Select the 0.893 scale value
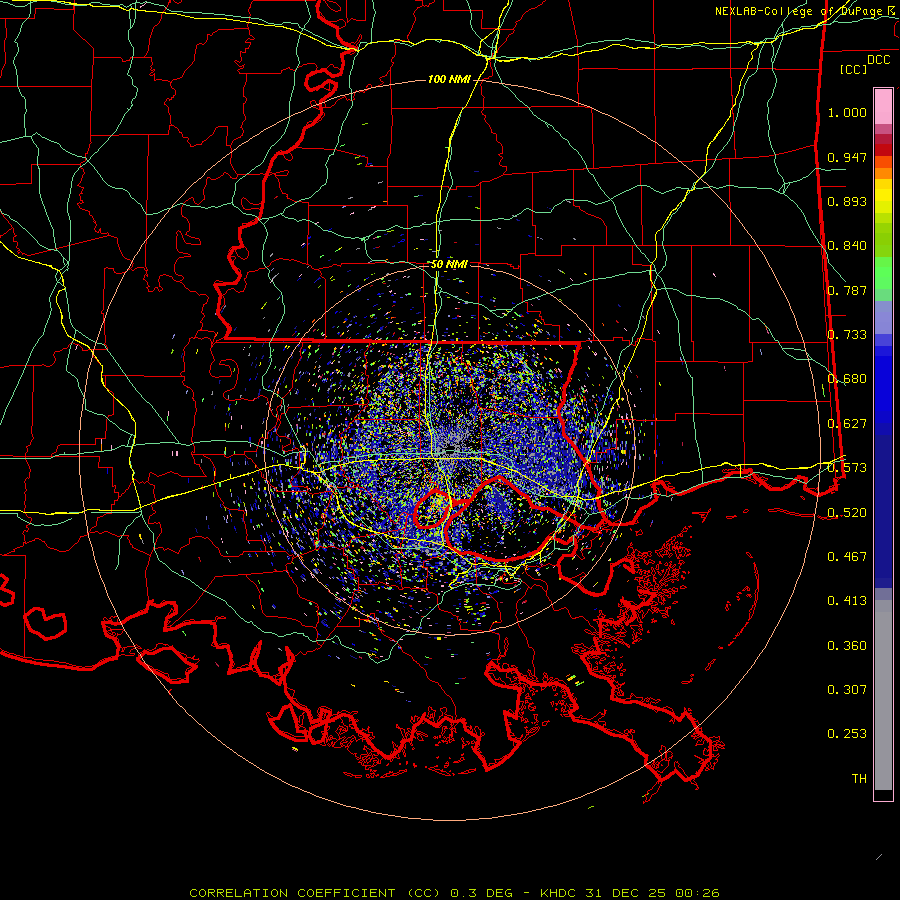The width and height of the screenshot is (900, 900). click(x=847, y=201)
